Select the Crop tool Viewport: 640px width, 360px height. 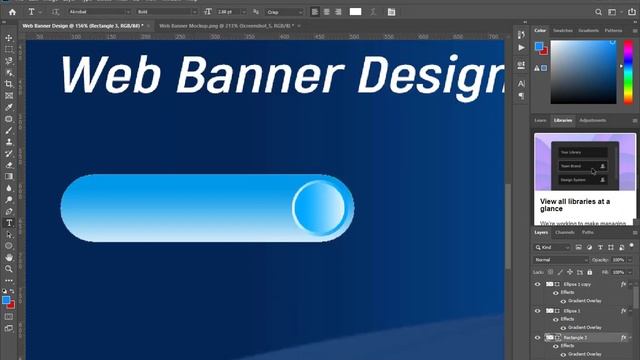click(x=9, y=84)
